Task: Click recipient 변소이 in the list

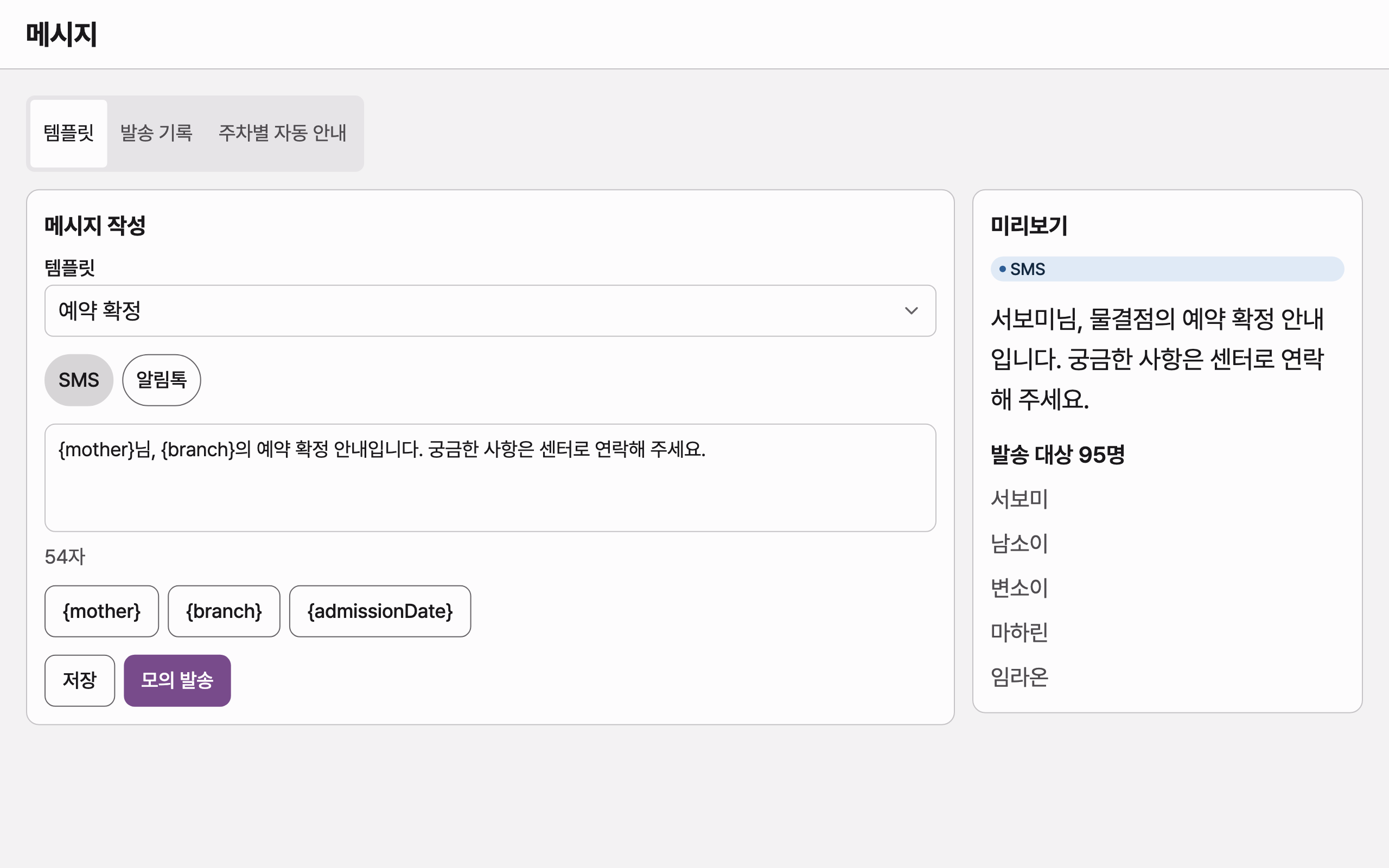Action: point(1020,588)
